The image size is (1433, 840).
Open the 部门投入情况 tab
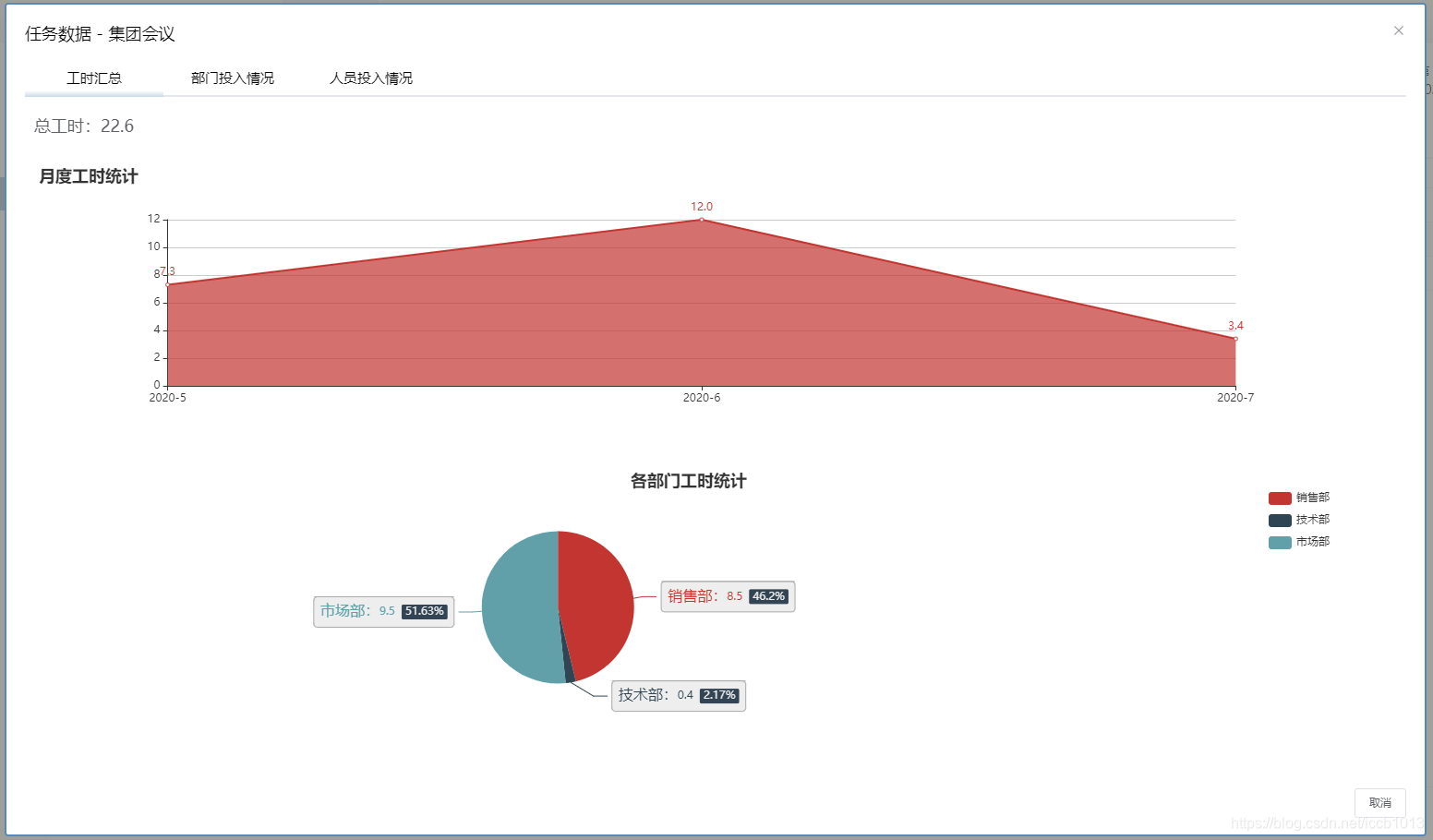point(233,78)
